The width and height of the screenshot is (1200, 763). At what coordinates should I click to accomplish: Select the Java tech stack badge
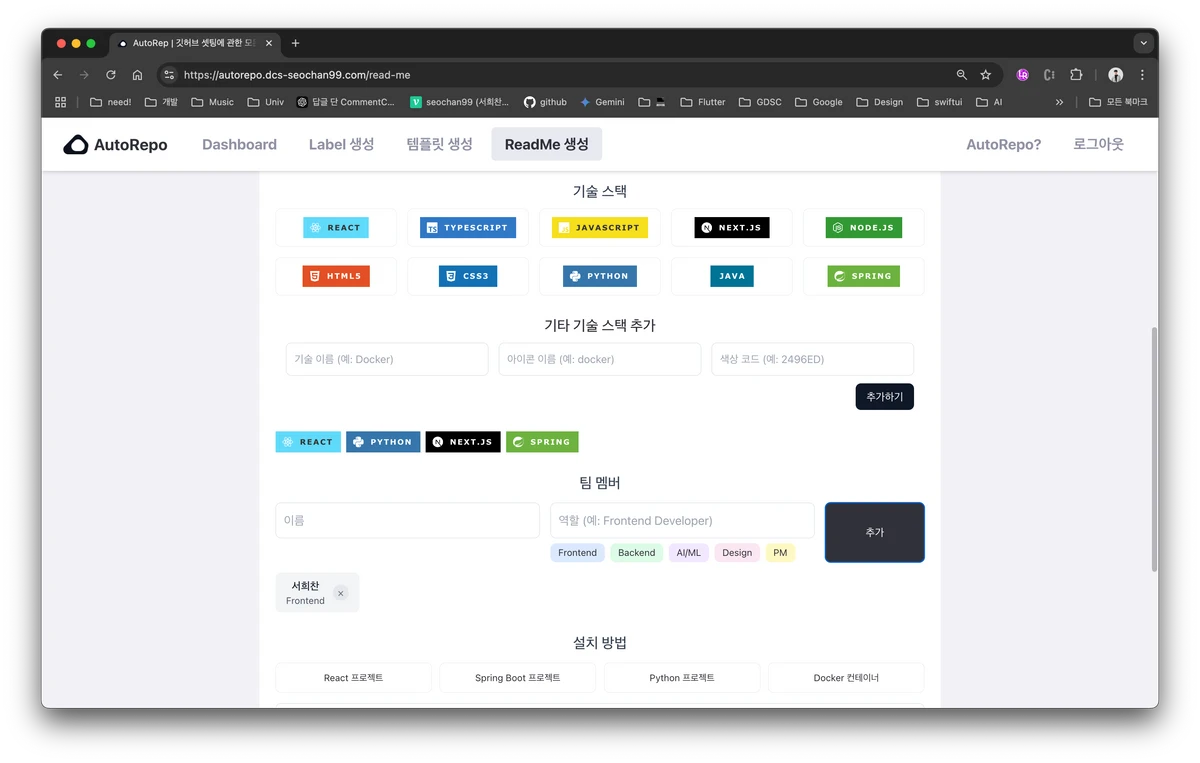coord(732,276)
